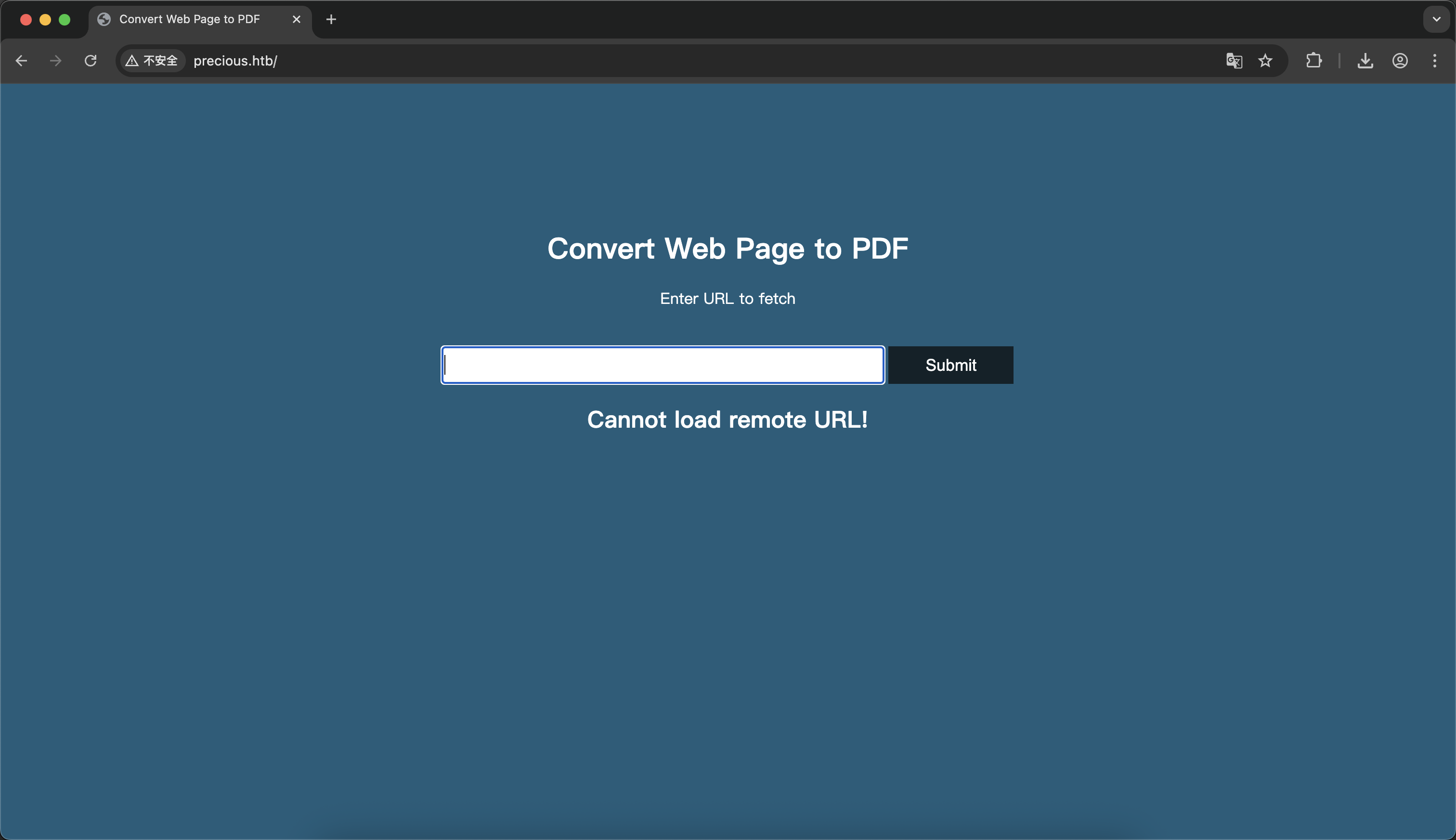Screen dimensions: 1456x840
Task: Open the Downloads tray icon
Action: tap(1365, 61)
